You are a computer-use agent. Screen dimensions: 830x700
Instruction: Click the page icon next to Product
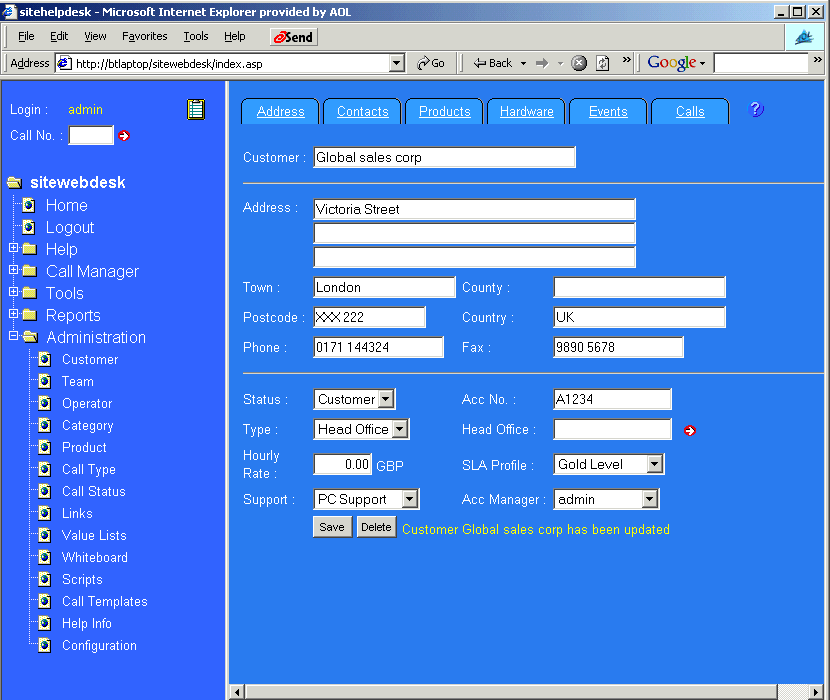(x=45, y=447)
